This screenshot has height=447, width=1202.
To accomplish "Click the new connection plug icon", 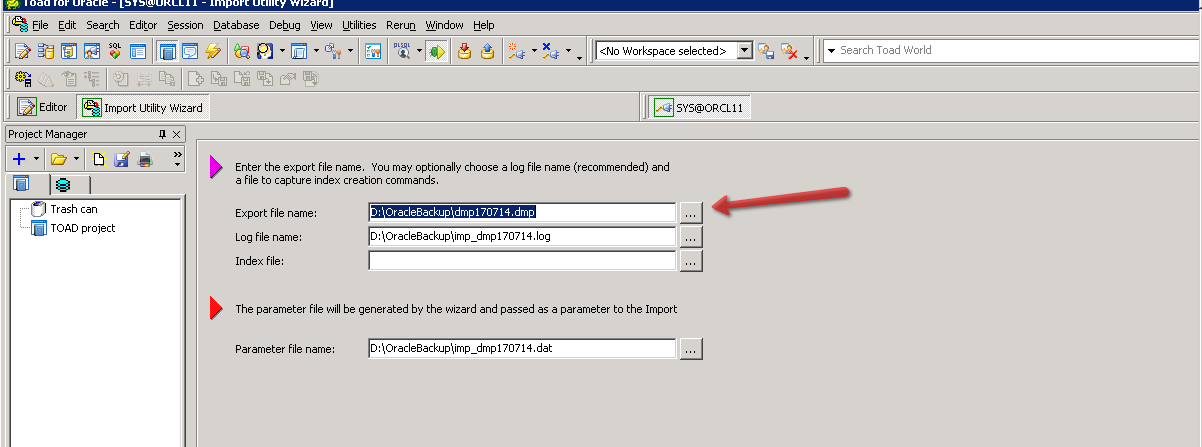I will pyautogui.click(x=516, y=50).
